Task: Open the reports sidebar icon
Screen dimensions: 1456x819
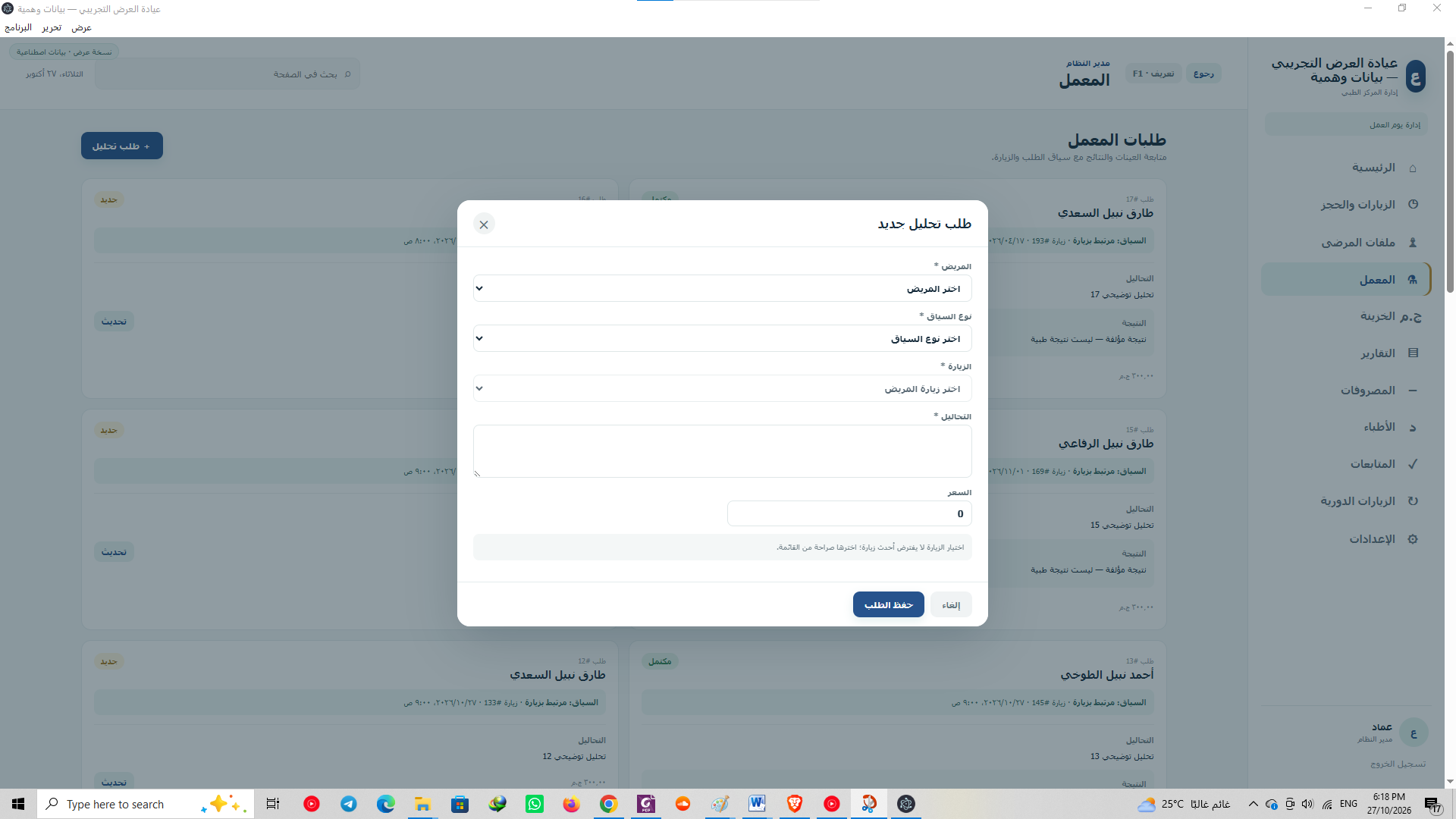Action: point(1413,353)
